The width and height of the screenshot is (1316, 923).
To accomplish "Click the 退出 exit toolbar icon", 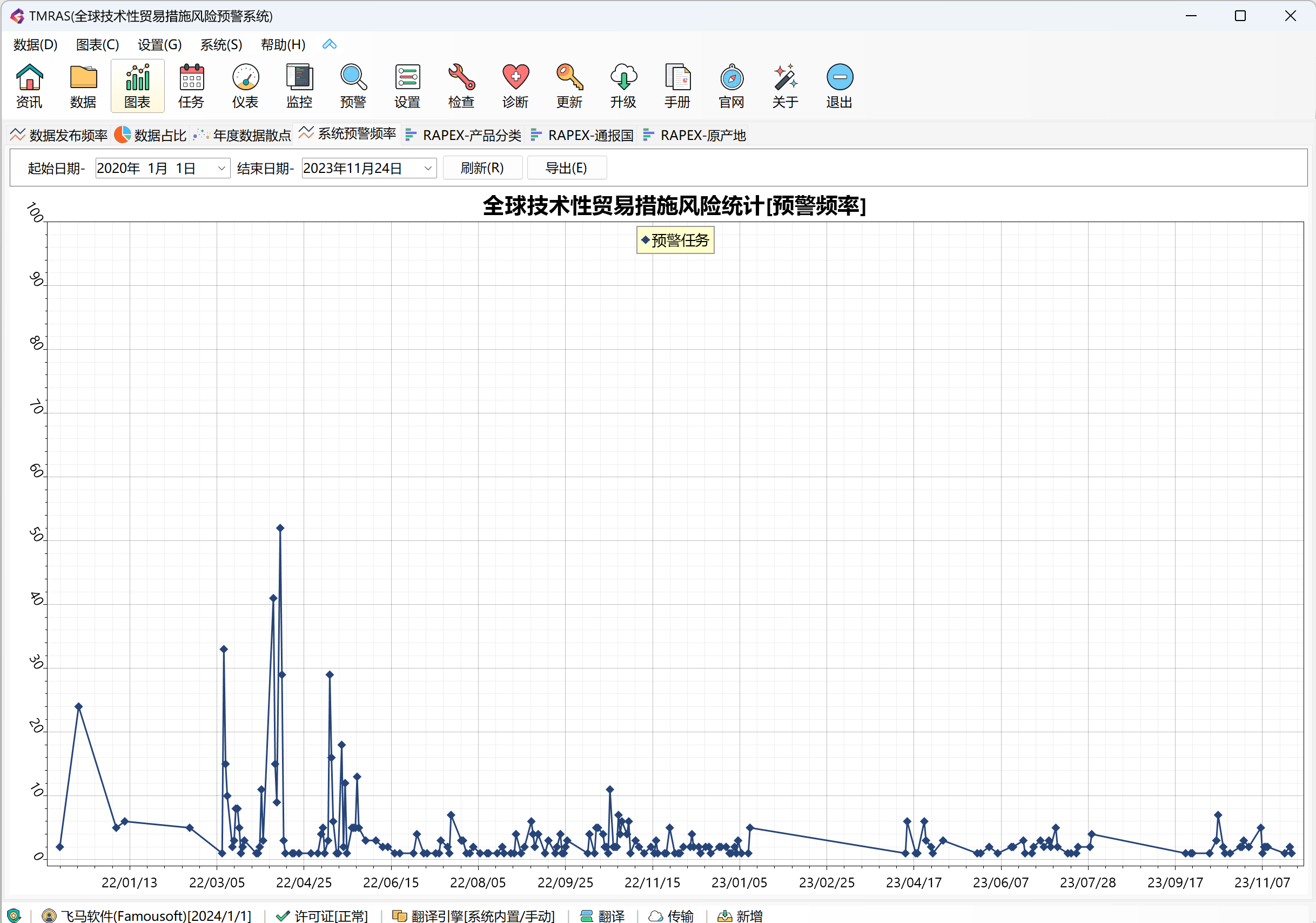I will pyautogui.click(x=839, y=86).
